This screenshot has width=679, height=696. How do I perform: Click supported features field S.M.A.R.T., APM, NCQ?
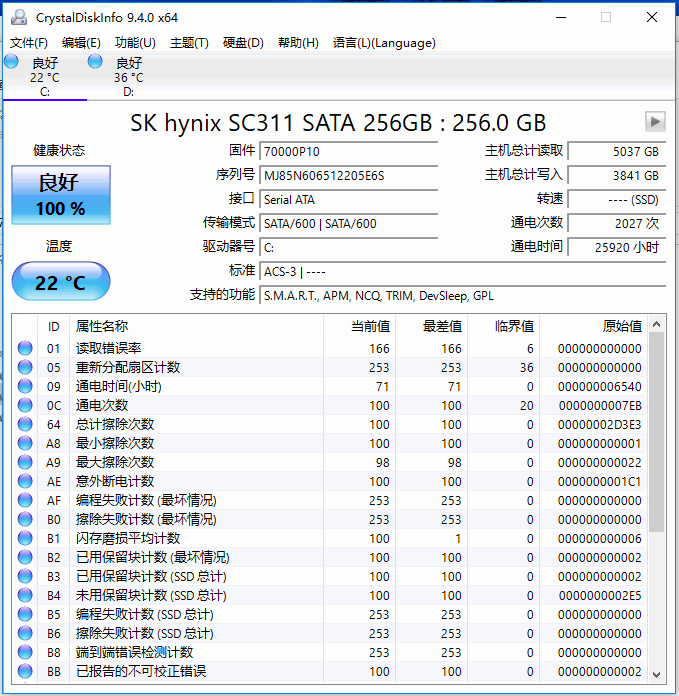coord(463,295)
